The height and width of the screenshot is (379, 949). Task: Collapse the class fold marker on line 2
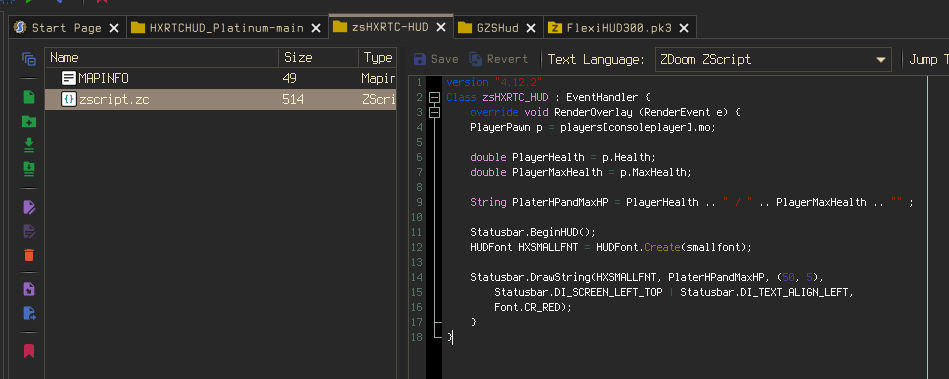pyautogui.click(x=434, y=97)
